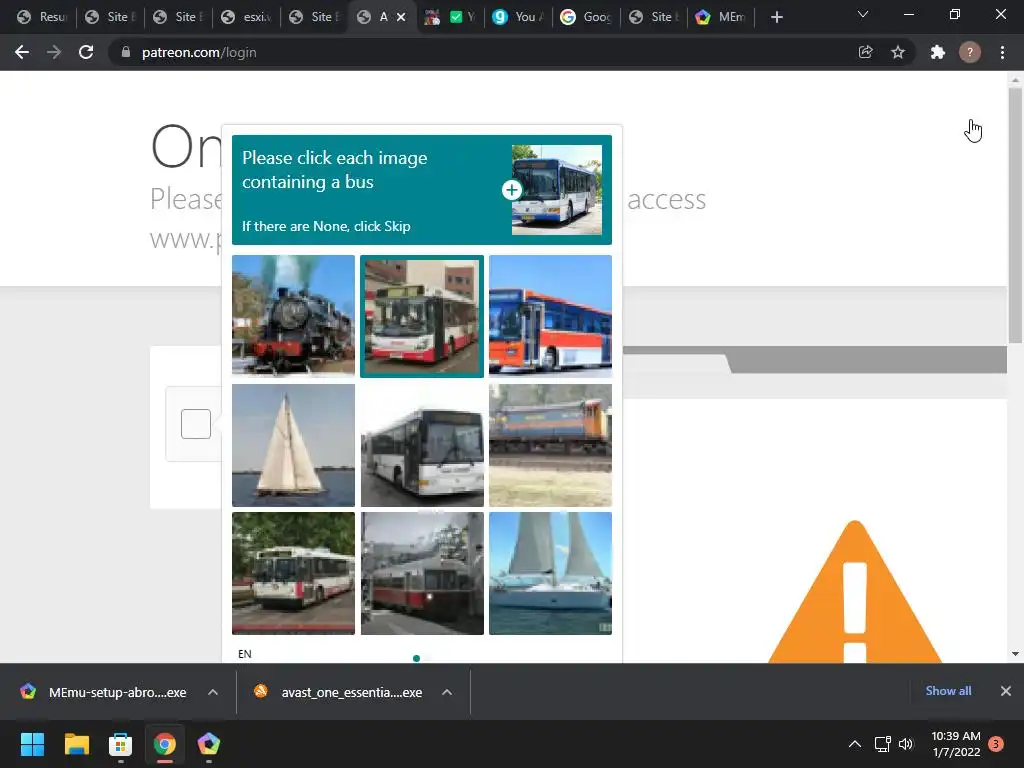This screenshot has height=768, width=1024.
Task: Enlarge the example bus image
Action: (511, 190)
